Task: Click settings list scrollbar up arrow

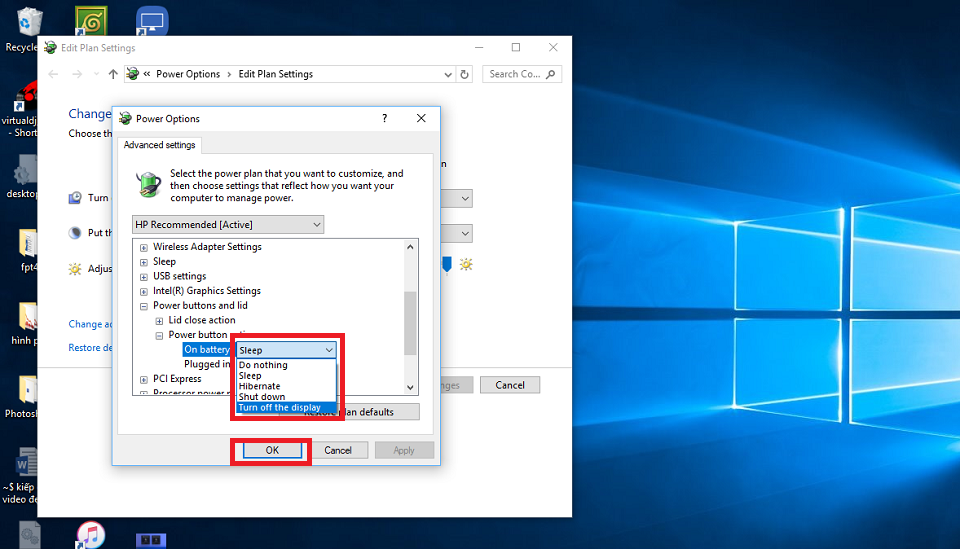Action: pyautogui.click(x=410, y=247)
